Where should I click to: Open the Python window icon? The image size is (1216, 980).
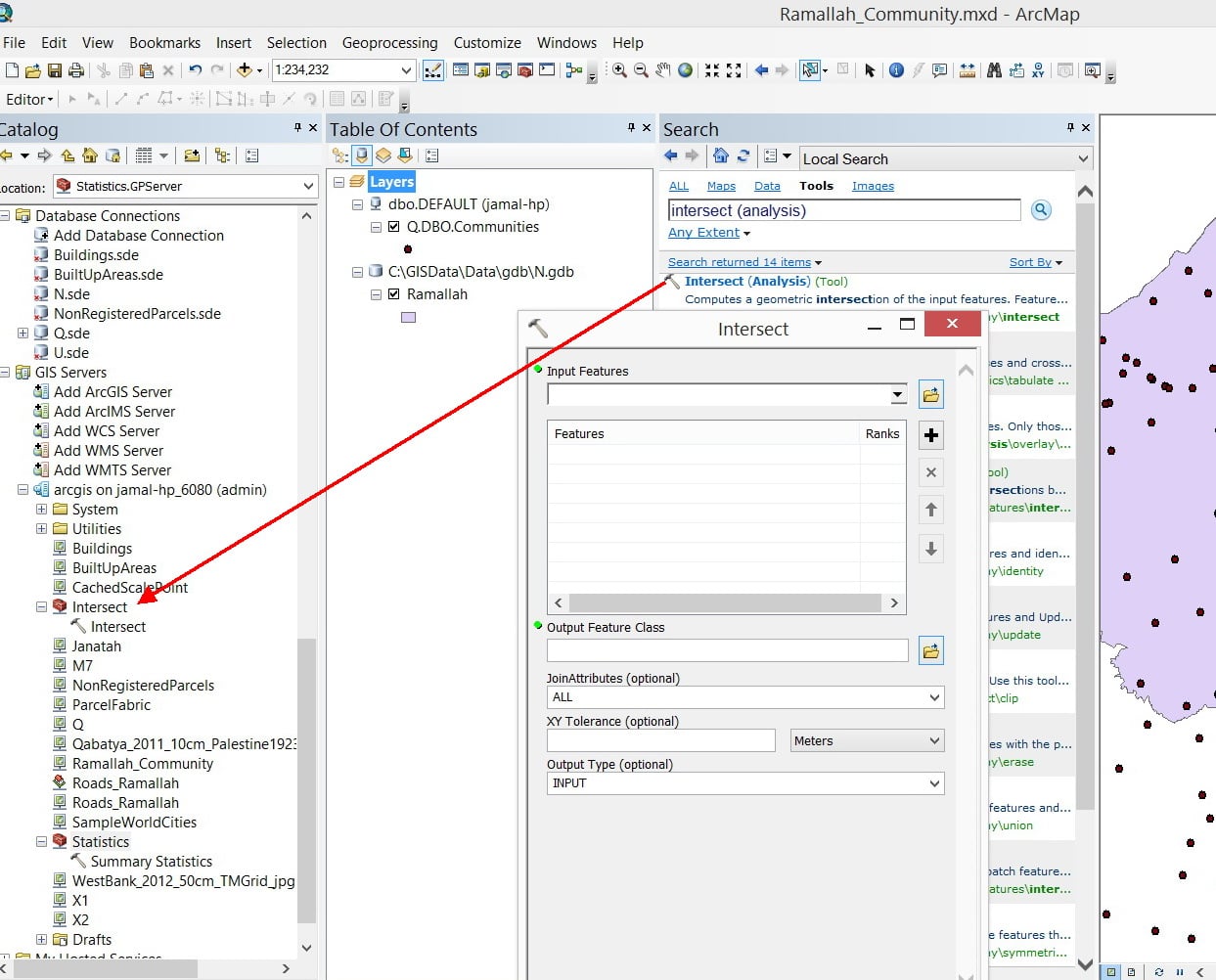tap(547, 70)
